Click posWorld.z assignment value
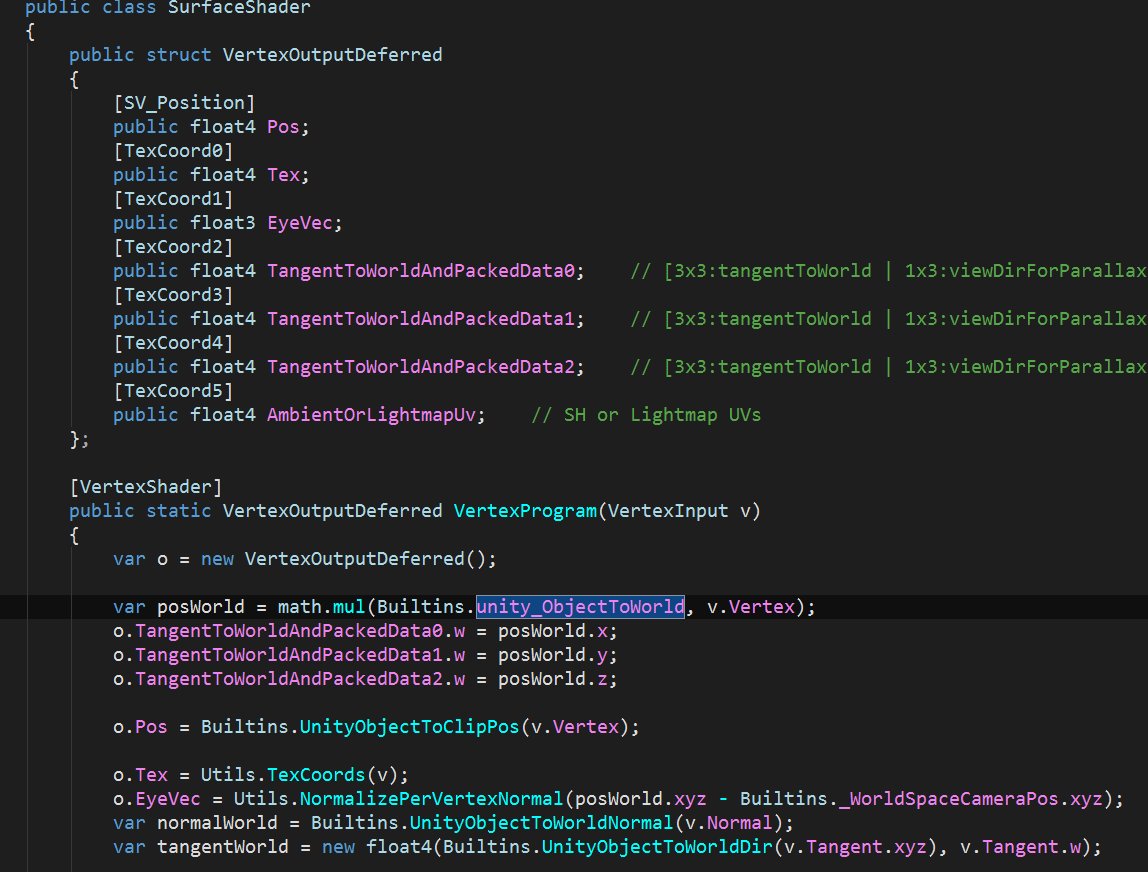 click(x=553, y=679)
